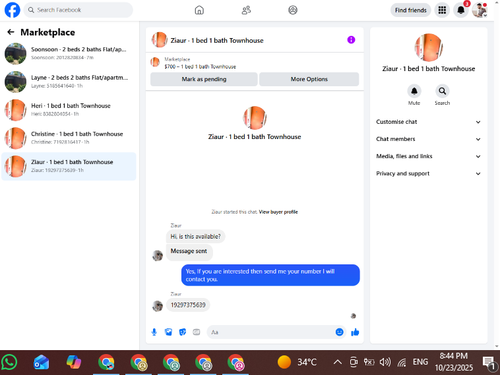500x375 pixels.
Task: Mute the conversation with bell icon
Action: click(x=414, y=91)
